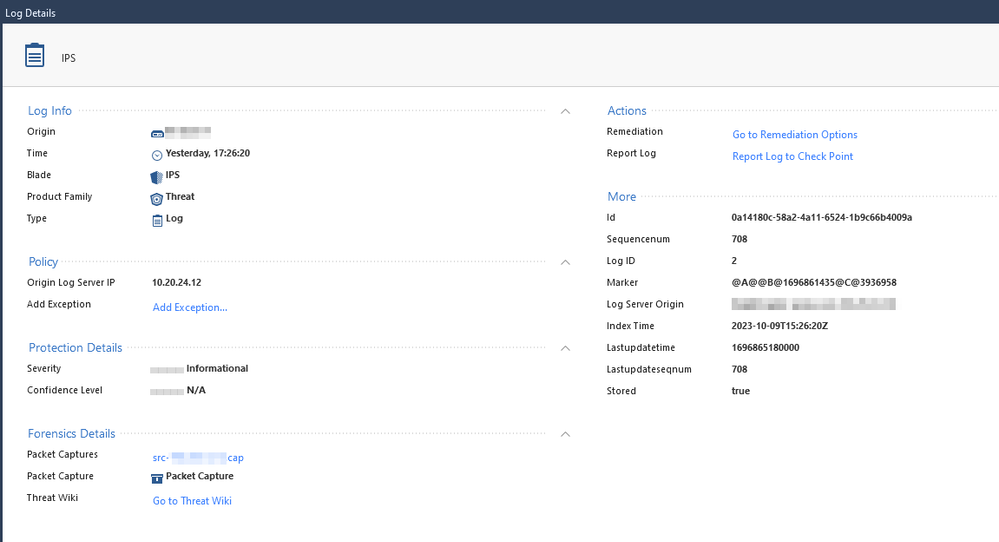Click the Severity level bar indicator
Viewport: 999px width, 542px height.
point(166,369)
